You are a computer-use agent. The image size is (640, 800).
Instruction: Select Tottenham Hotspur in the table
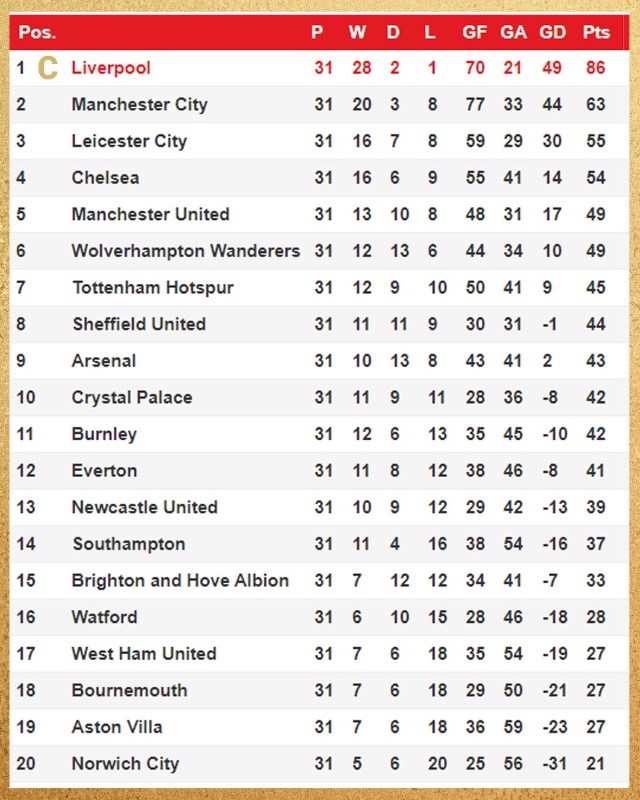pyautogui.click(x=152, y=288)
